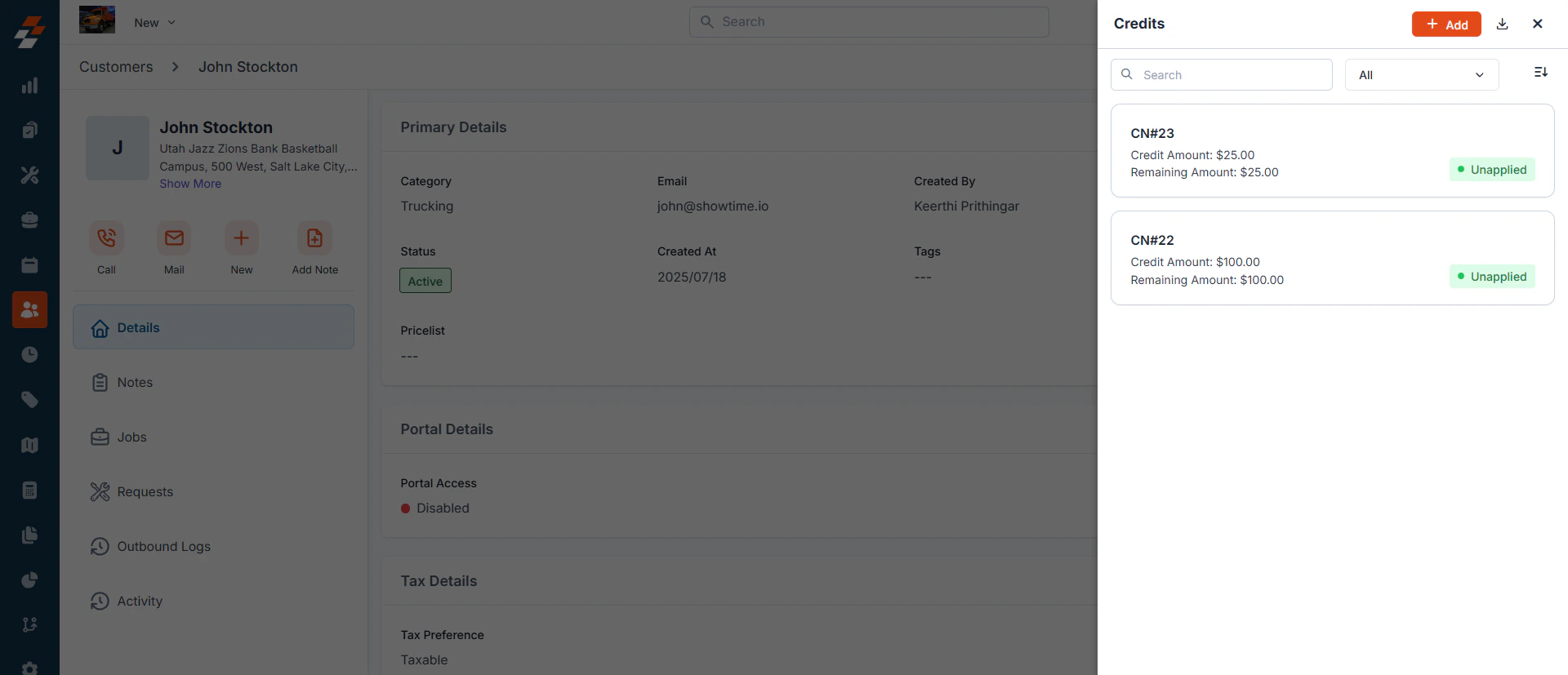1568x675 pixels.
Task: Click the Show More address link
Action: pos(190,184)
